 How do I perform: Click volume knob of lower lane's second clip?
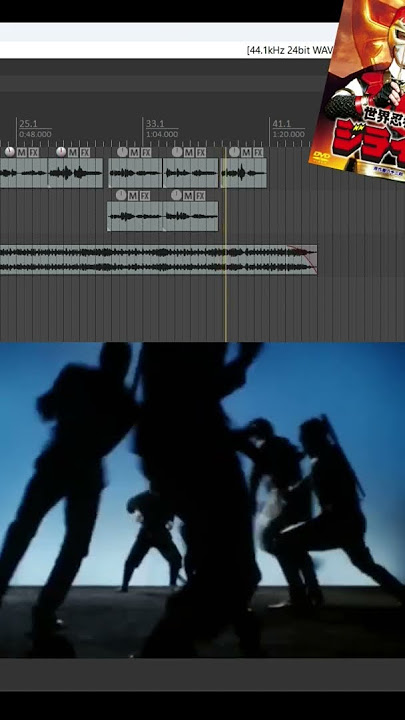coord(176,195)
